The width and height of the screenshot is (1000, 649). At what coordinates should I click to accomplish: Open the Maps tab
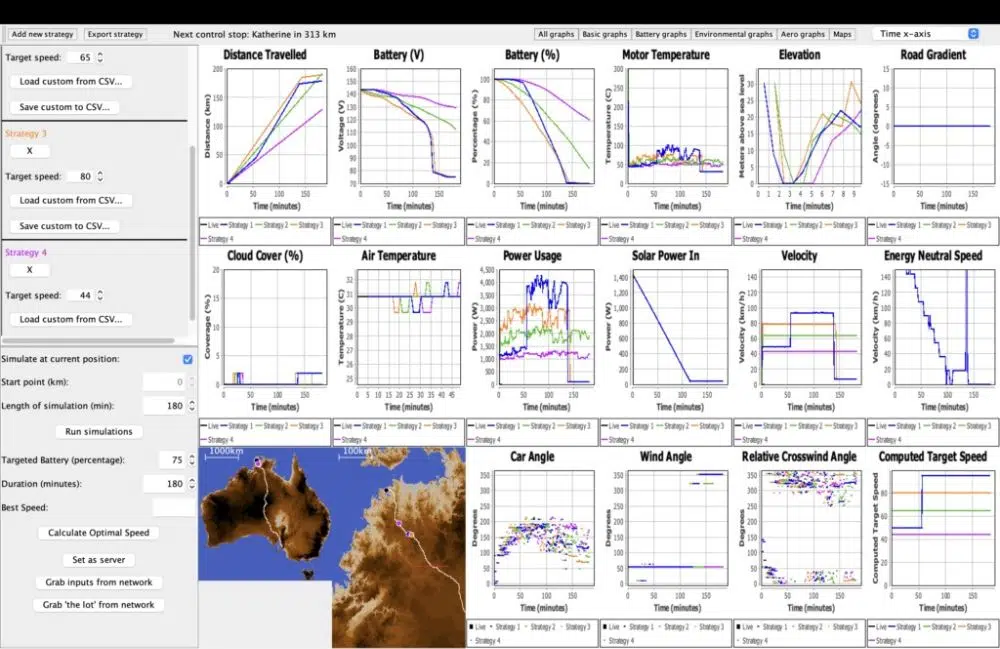(x=843, y=34)
